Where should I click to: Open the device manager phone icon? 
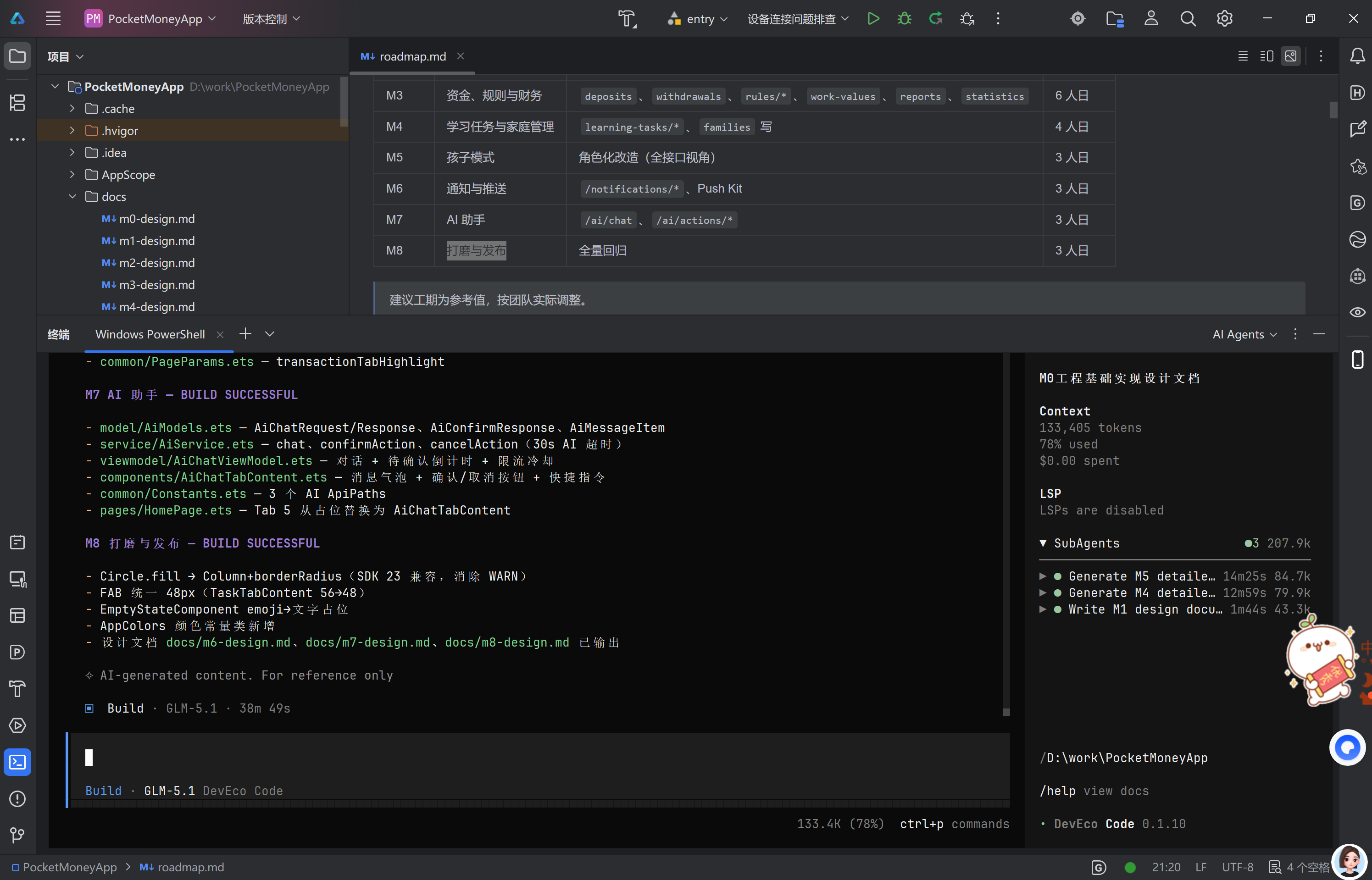(x=1357, y=360)
